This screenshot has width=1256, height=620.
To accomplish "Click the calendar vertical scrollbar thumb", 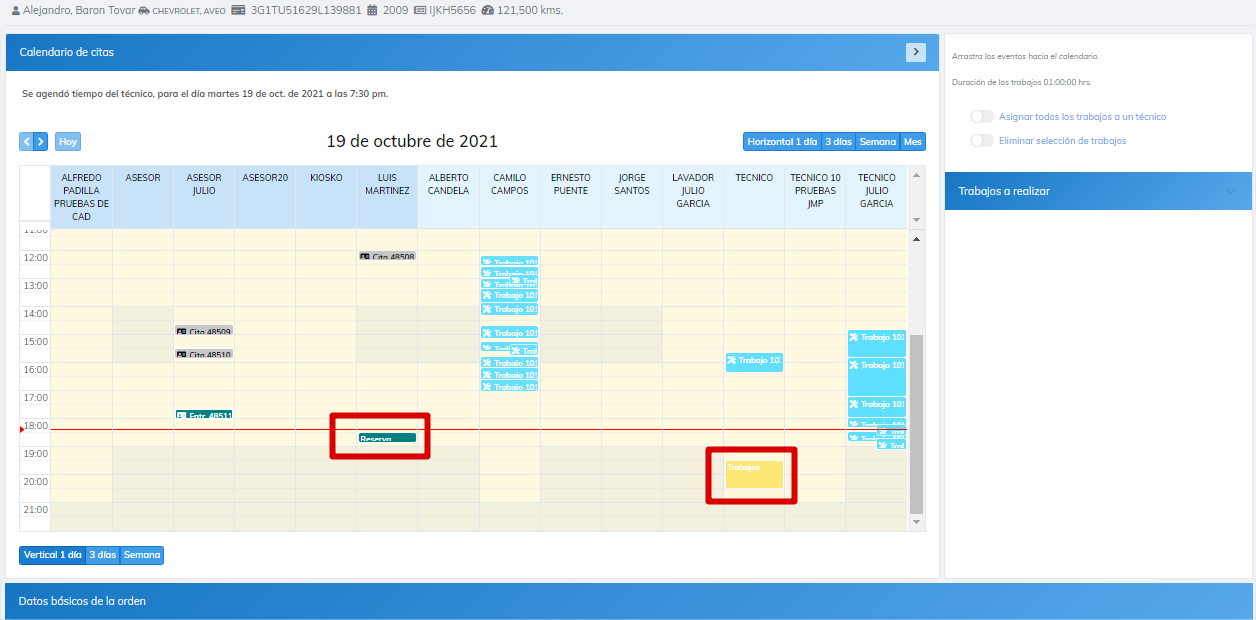I will [x=915, y=420].
